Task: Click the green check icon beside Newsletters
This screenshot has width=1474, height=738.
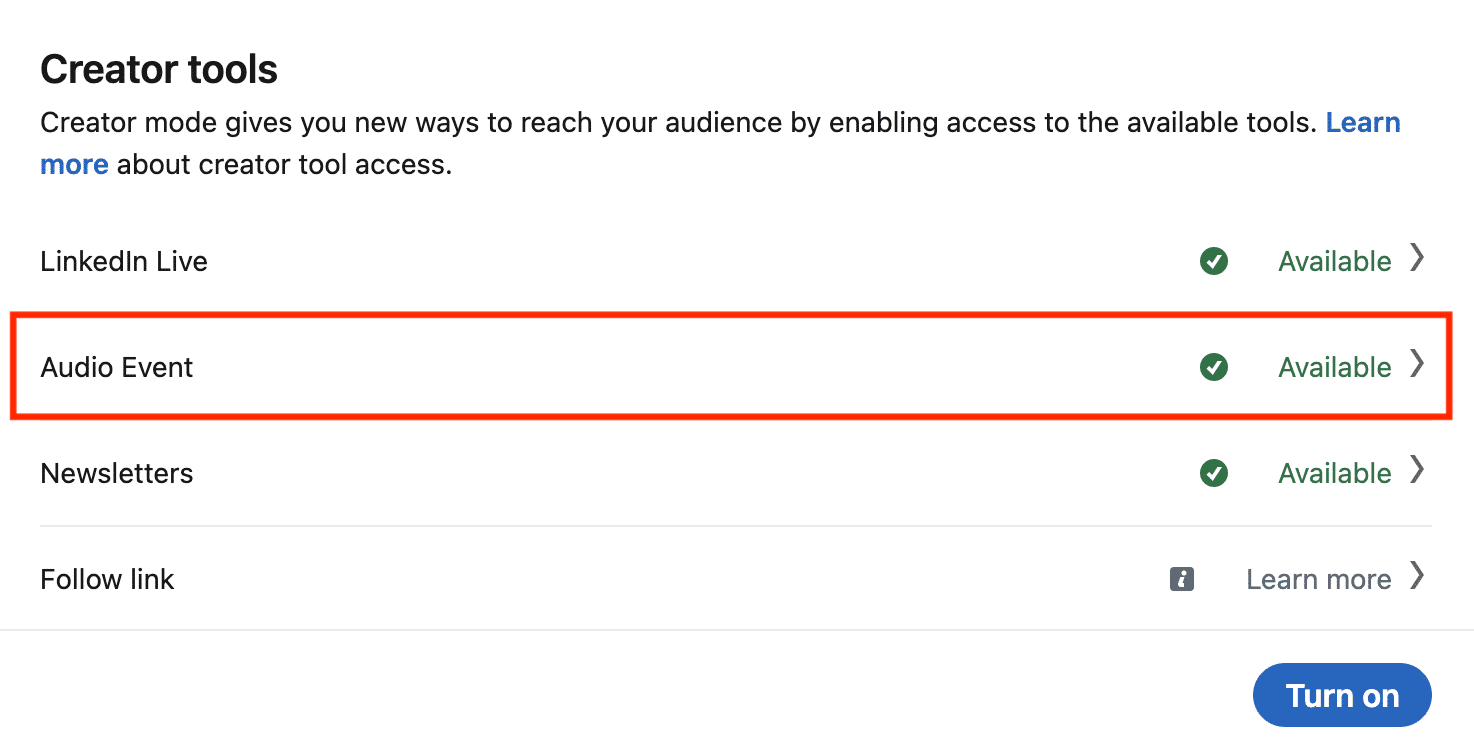Action: click(1213, 473)
